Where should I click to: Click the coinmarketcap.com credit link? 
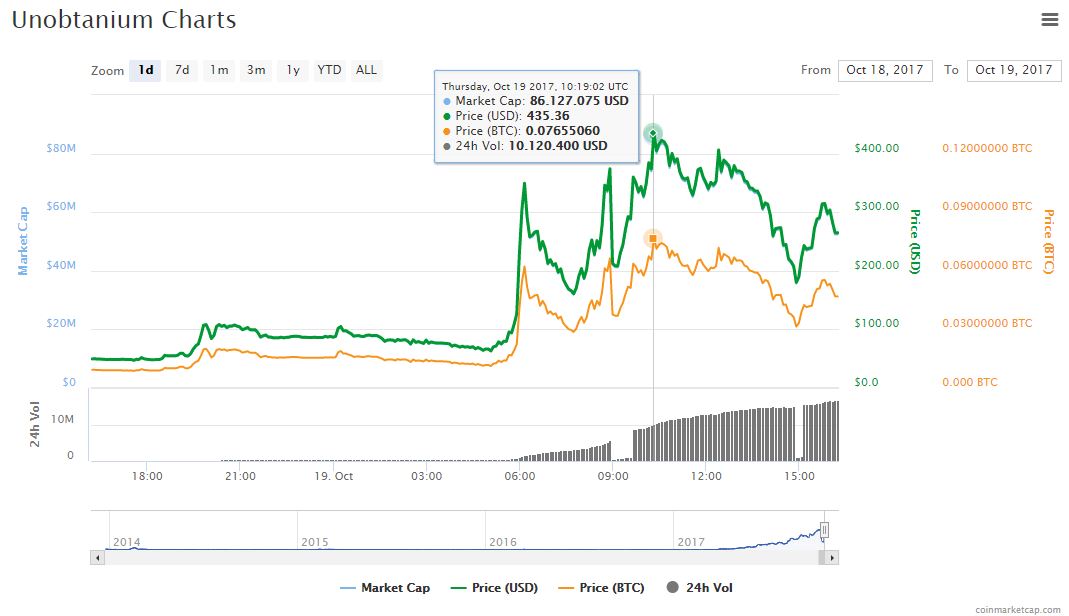pos(1017,610)
